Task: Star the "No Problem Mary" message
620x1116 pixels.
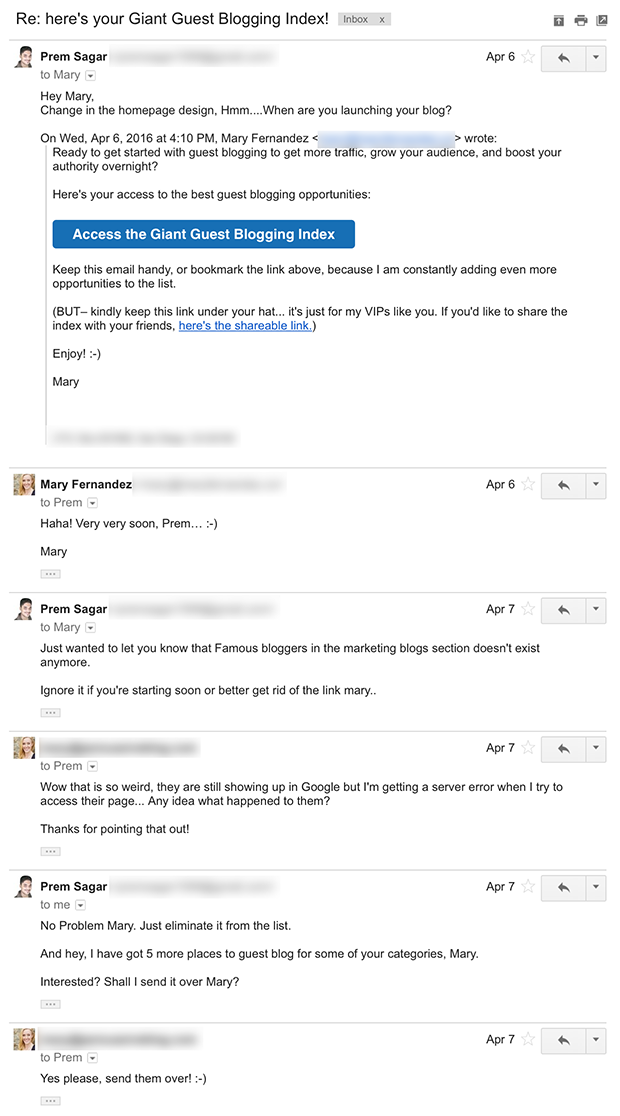Action: [x=528, y=886]
